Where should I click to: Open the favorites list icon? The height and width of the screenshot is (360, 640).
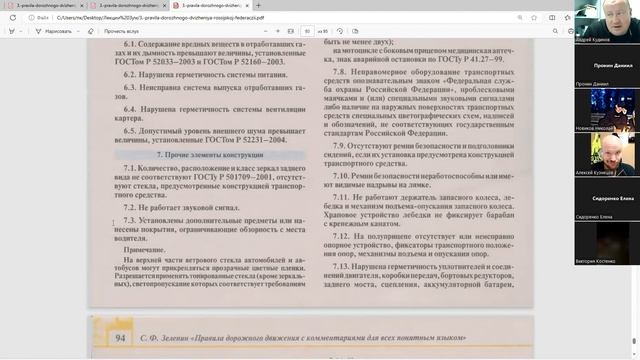(x=568, y=18)
